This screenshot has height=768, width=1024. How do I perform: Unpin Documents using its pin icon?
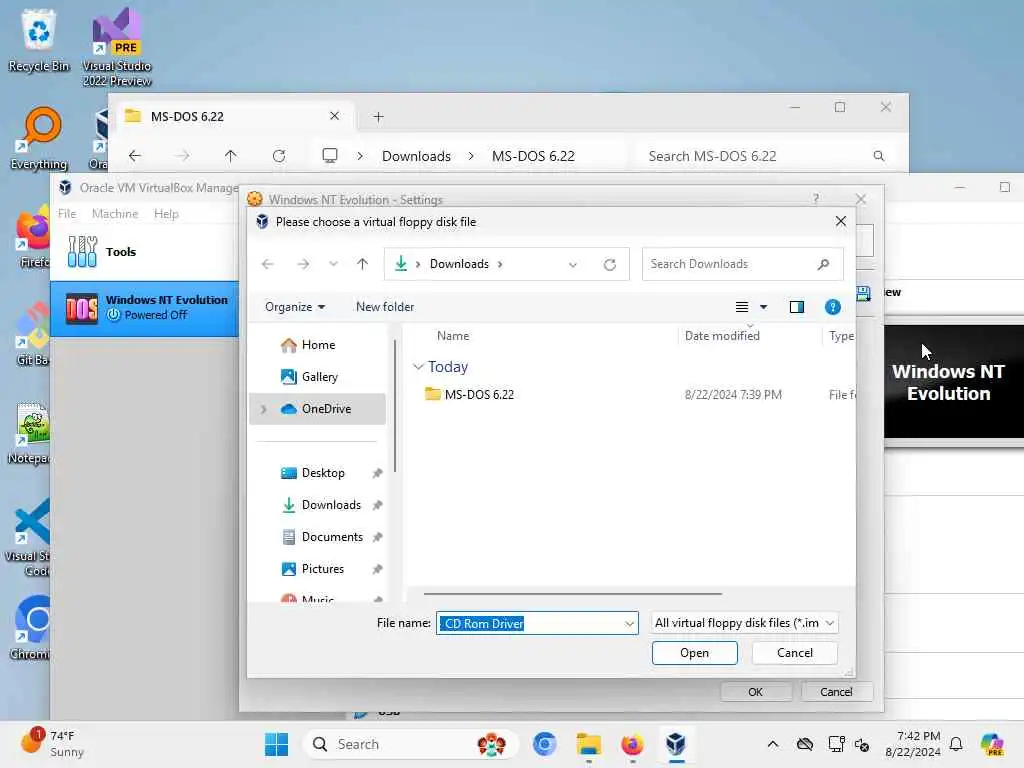(x=377, y=537)
